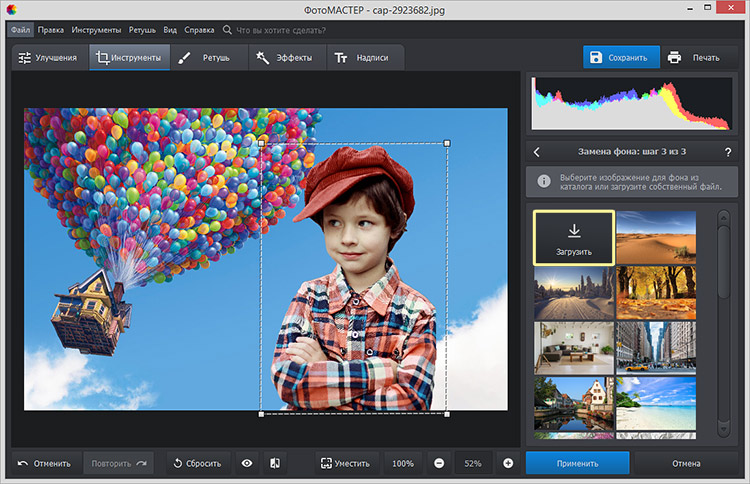Click the Печать print button

pyautogui.click(x=694, y=57)
